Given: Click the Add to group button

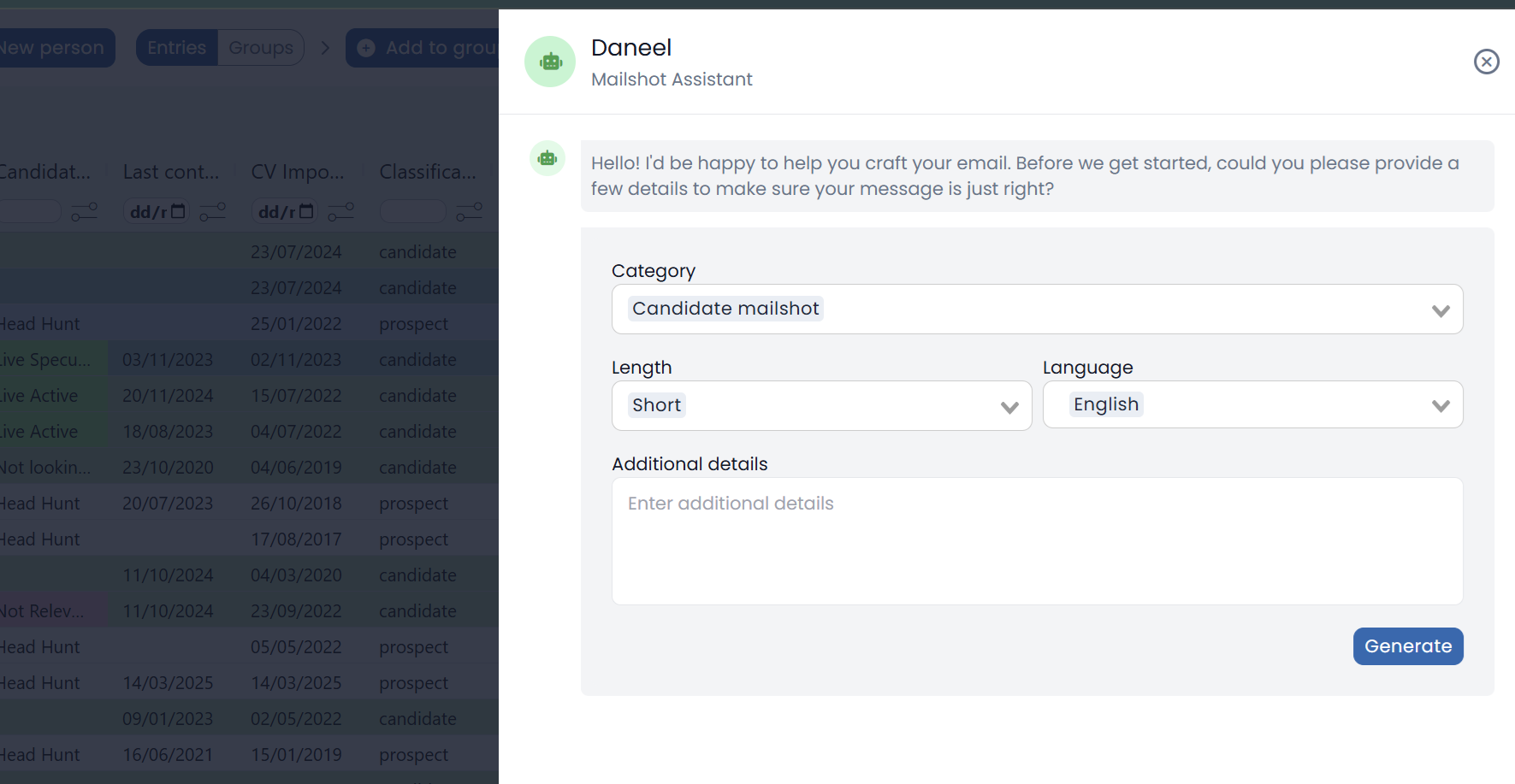Looking at the screenshot, I should point(425,48).
